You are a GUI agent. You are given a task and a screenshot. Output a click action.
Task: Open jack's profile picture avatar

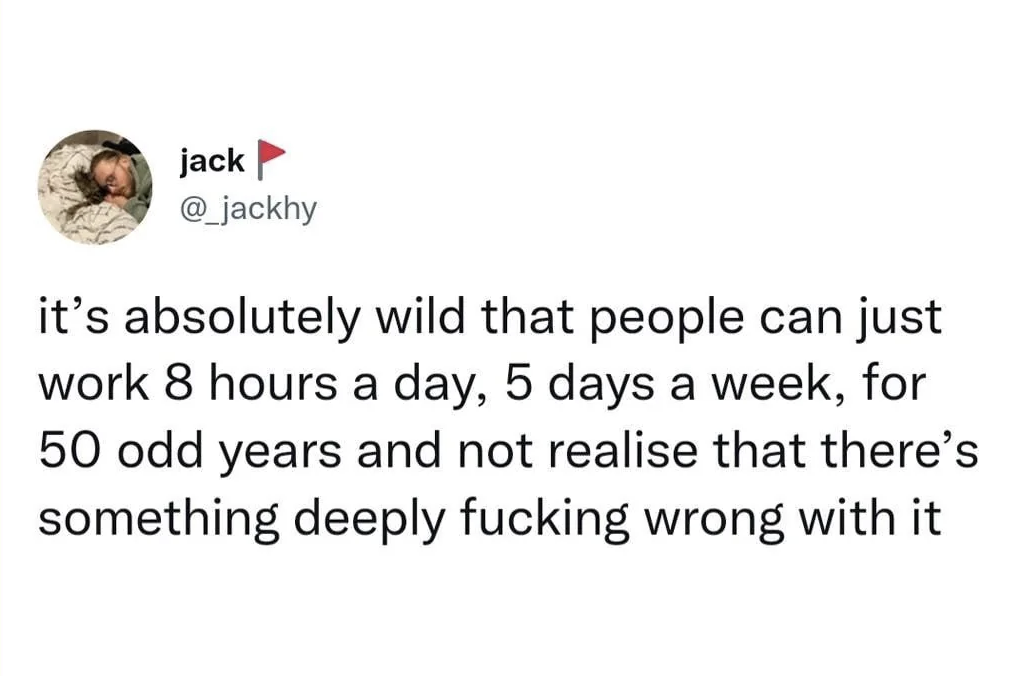point(95,187)
